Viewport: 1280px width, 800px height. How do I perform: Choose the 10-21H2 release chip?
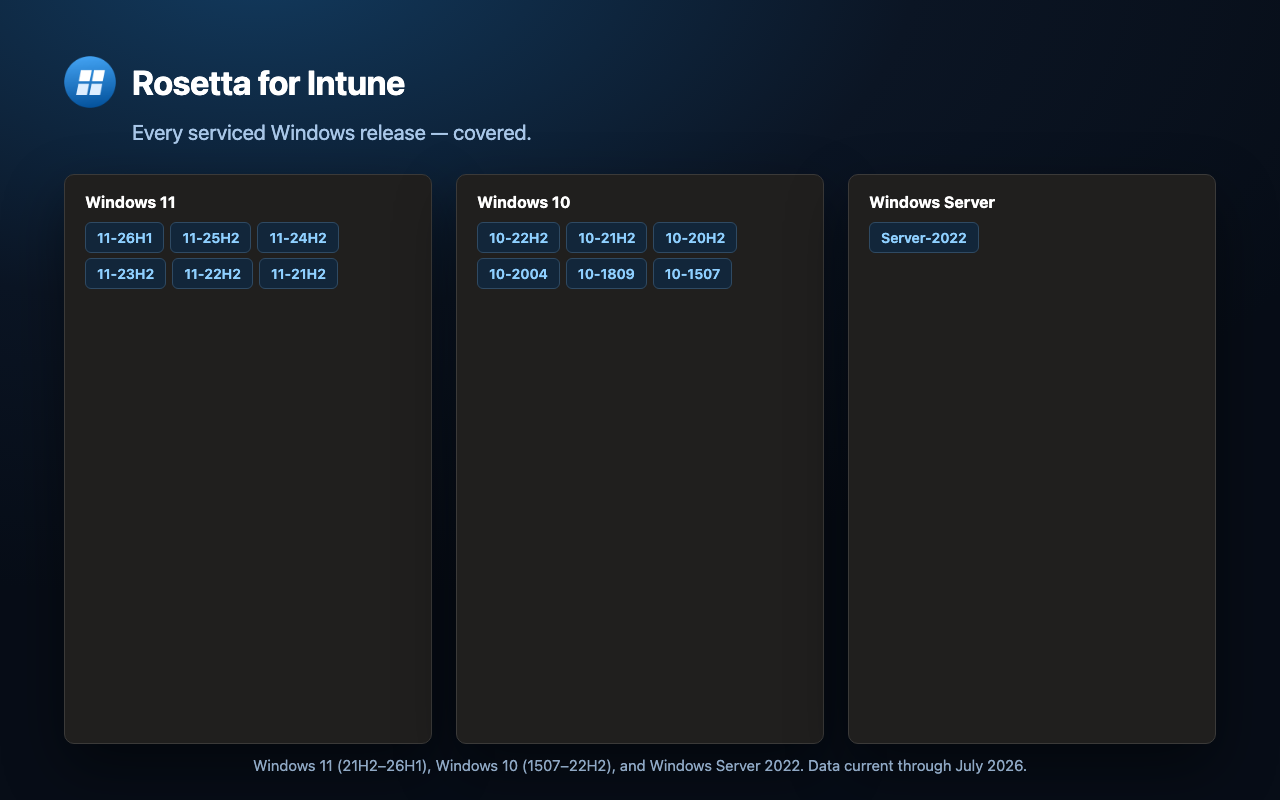click(606, 238)
